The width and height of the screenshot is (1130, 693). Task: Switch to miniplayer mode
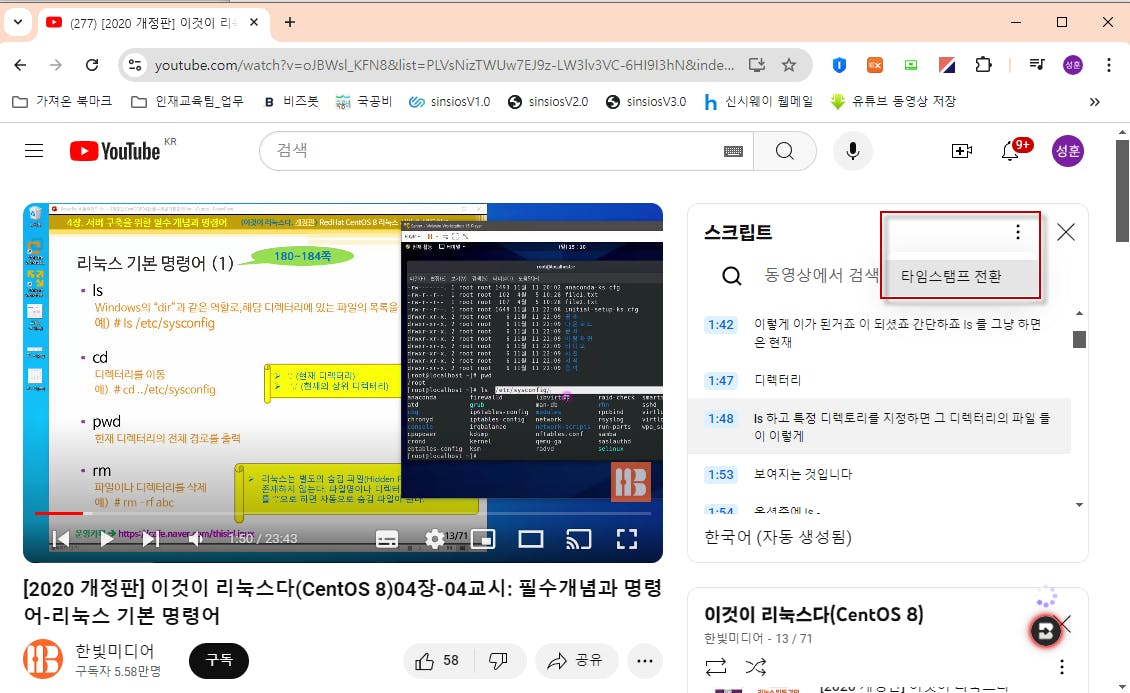483,539
